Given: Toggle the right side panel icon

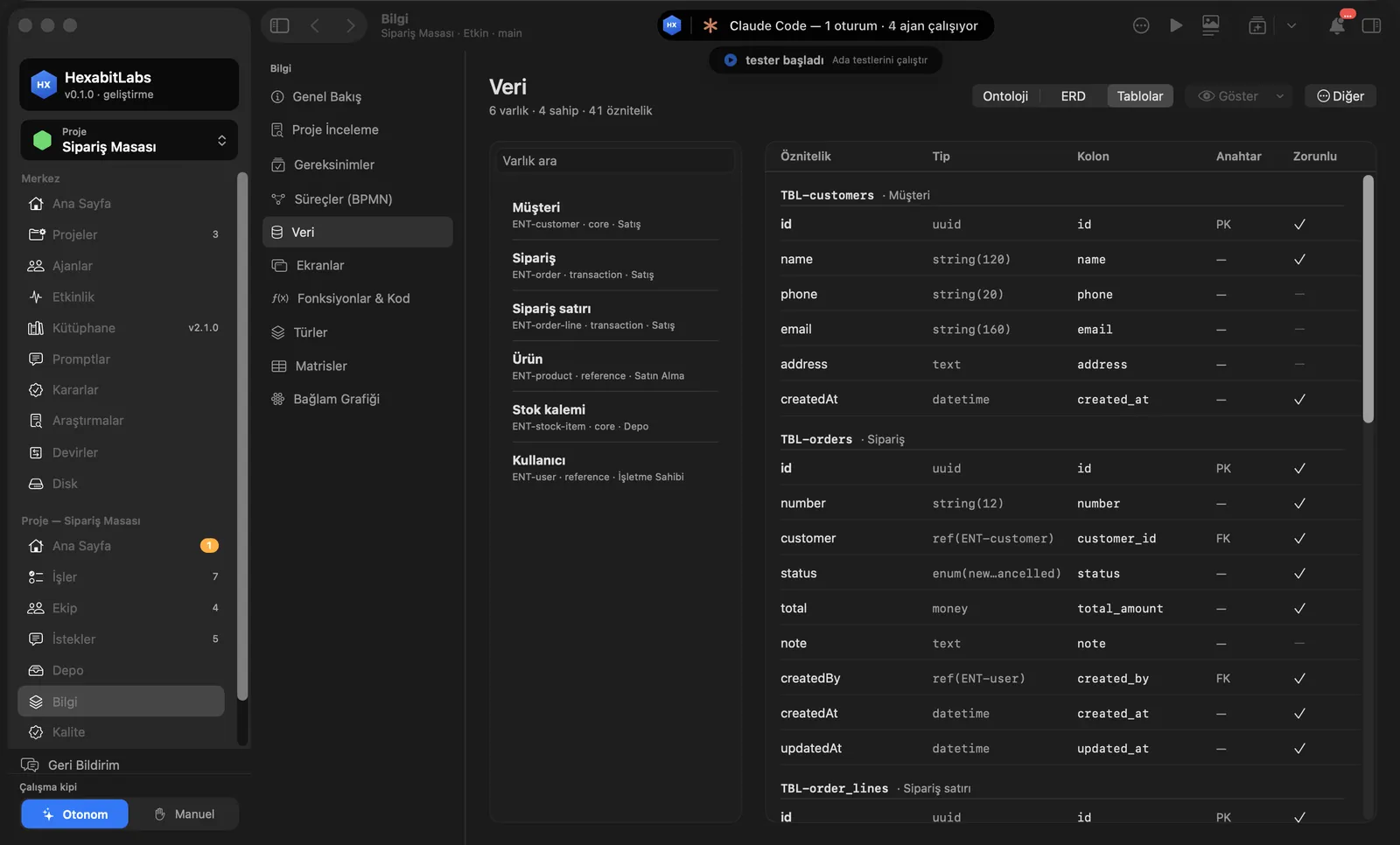Looking at the screenshot, I should coord(1371,25).
